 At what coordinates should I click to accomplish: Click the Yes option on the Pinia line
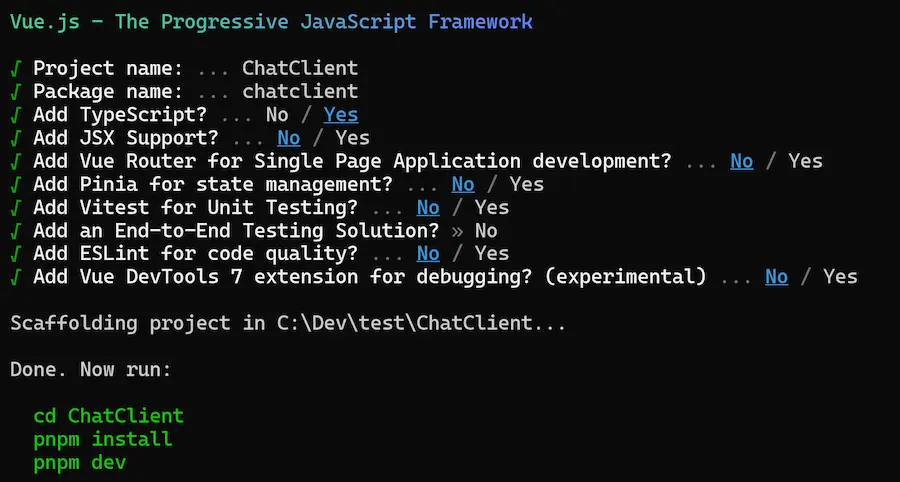tap(527, 184)
